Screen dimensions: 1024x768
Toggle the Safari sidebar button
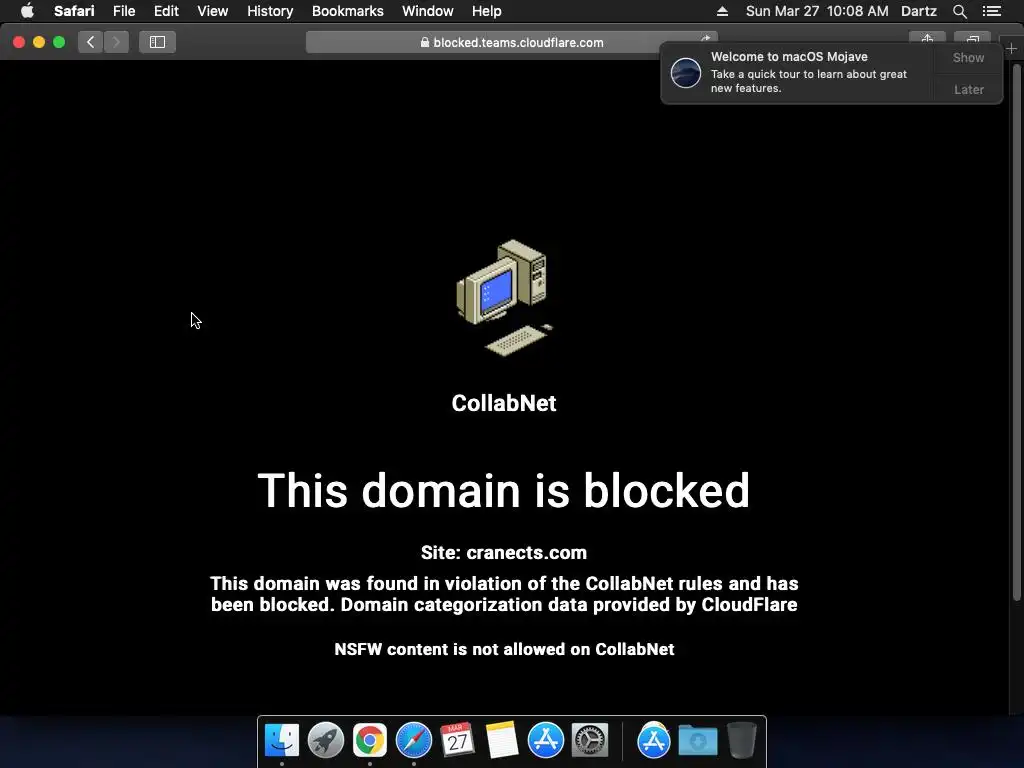pos(157,42)
